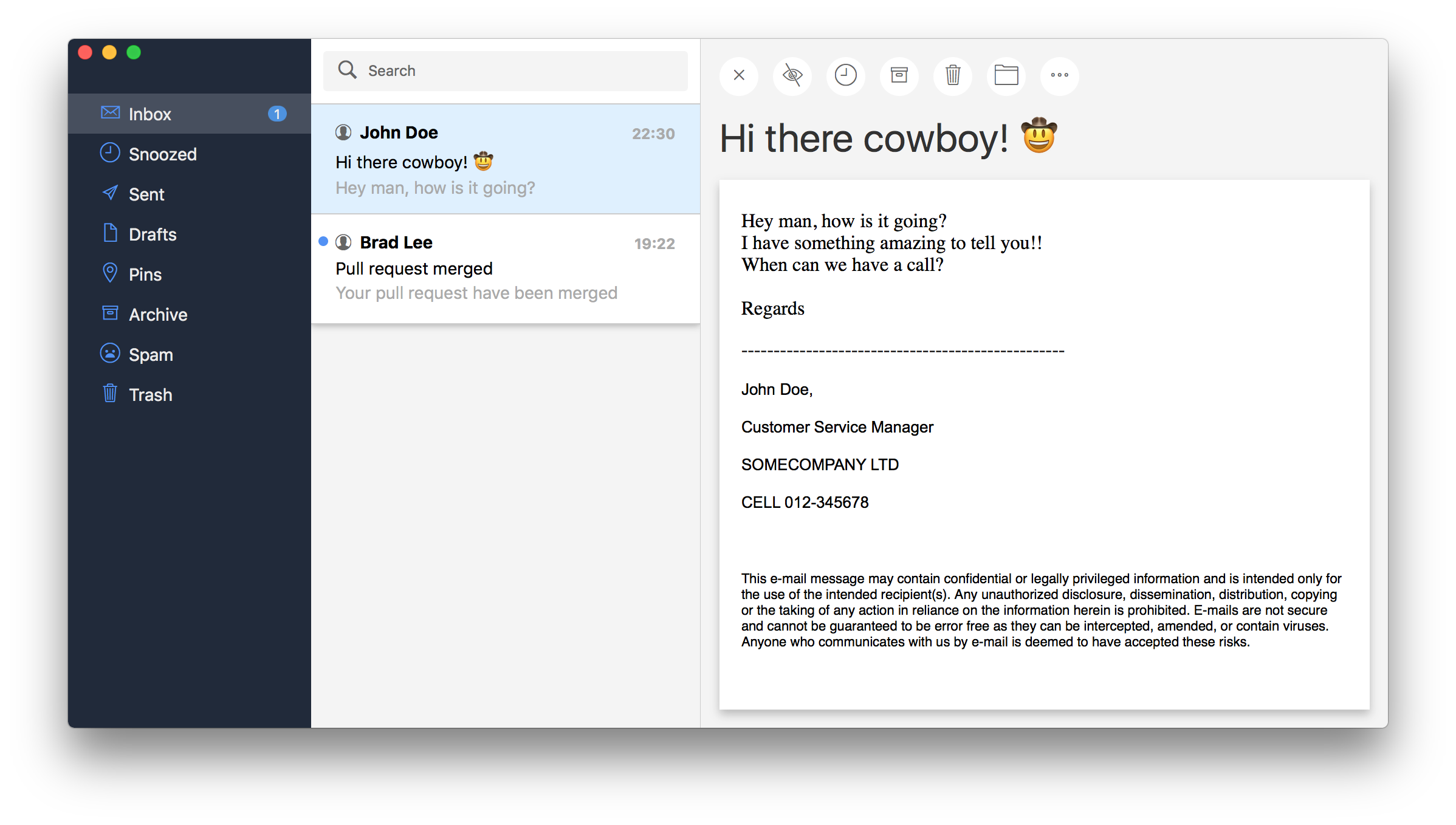Viewport: 1456px width, 825px height.
Task: Open more options three-dot menu
Action: (x=1059, y=75)
